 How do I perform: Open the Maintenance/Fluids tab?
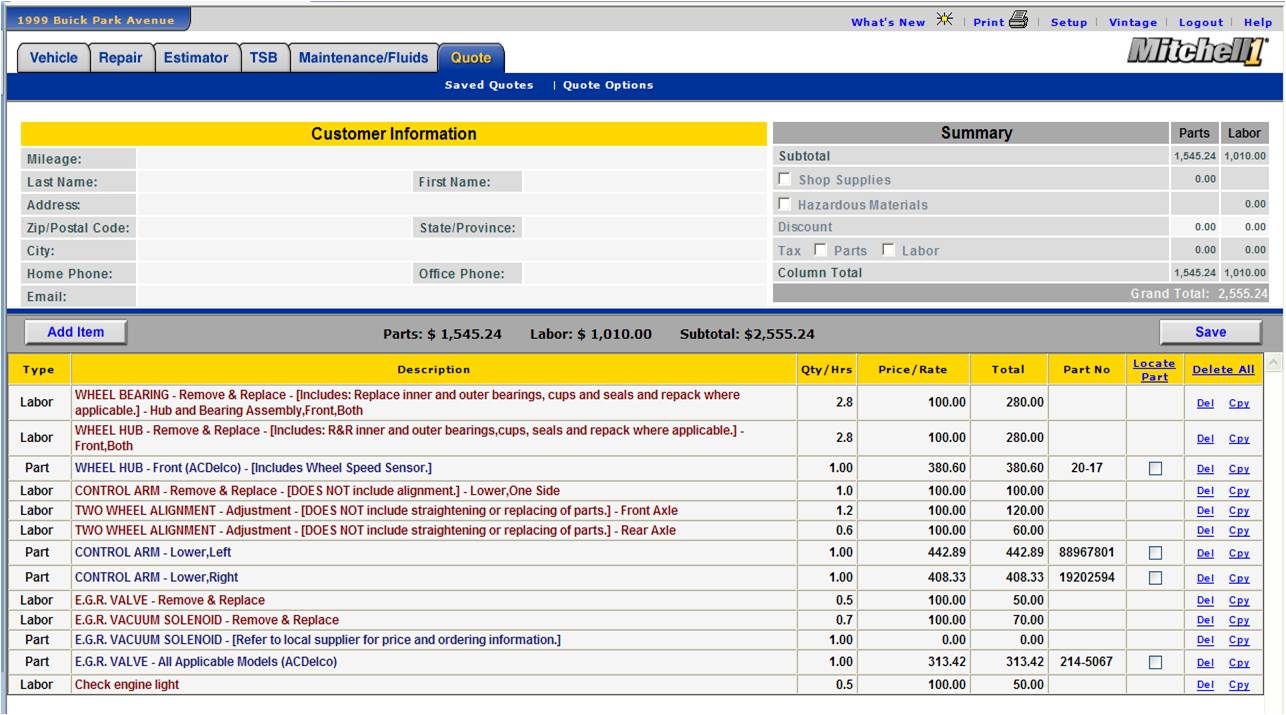click(x=364, y=59)
